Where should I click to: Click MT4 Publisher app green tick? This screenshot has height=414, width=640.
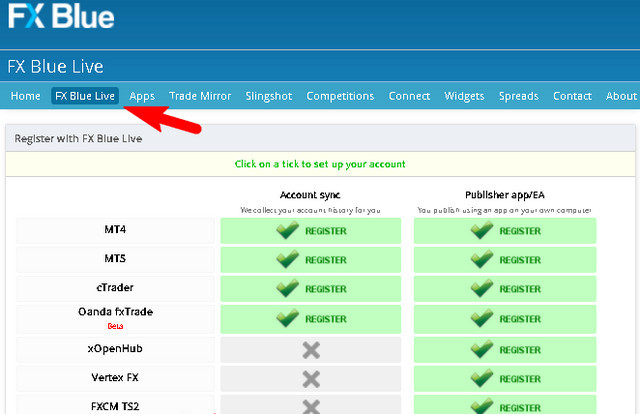pos(482,230)
